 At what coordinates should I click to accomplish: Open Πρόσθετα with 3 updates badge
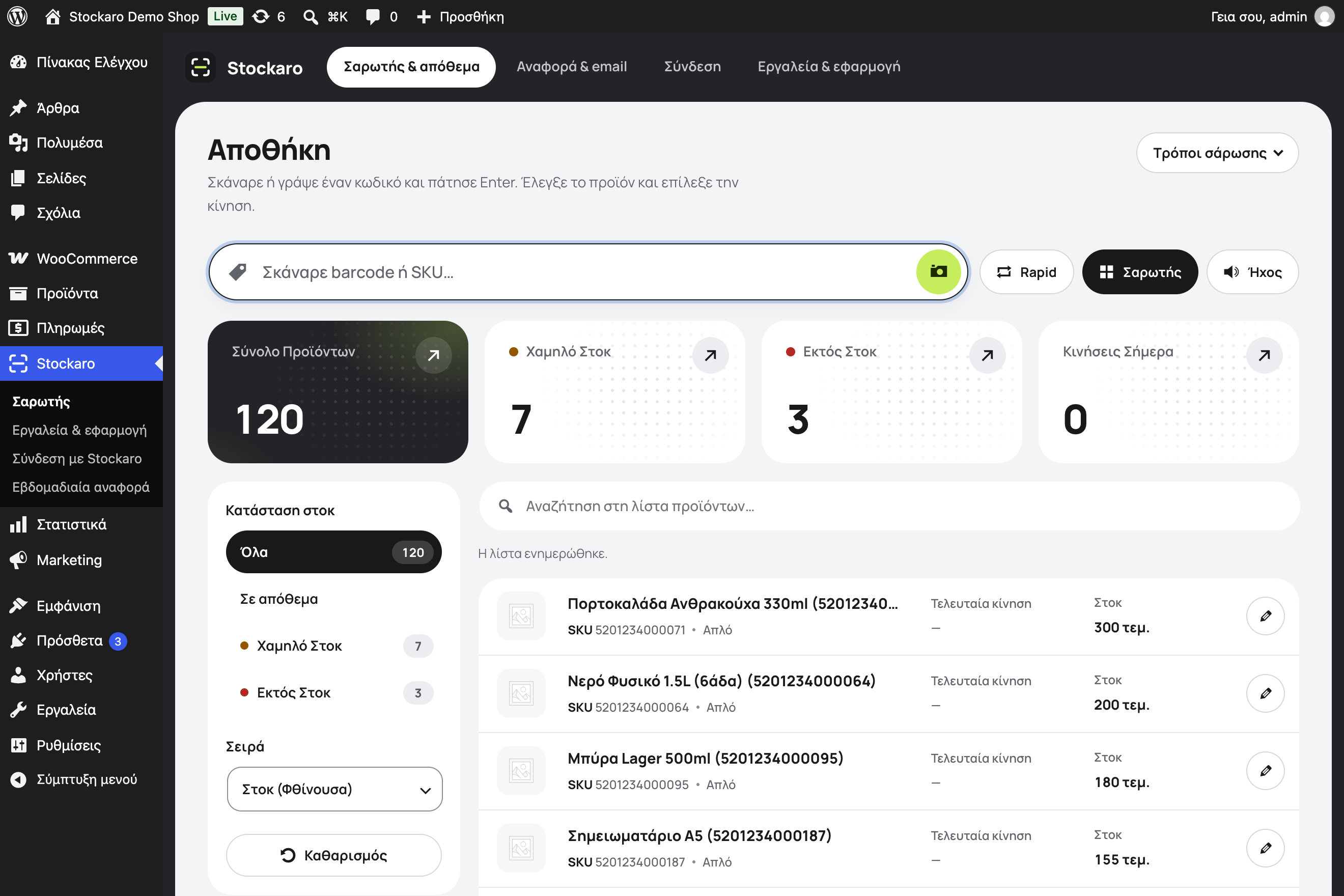pyautogui.click(x=81, y=640)
